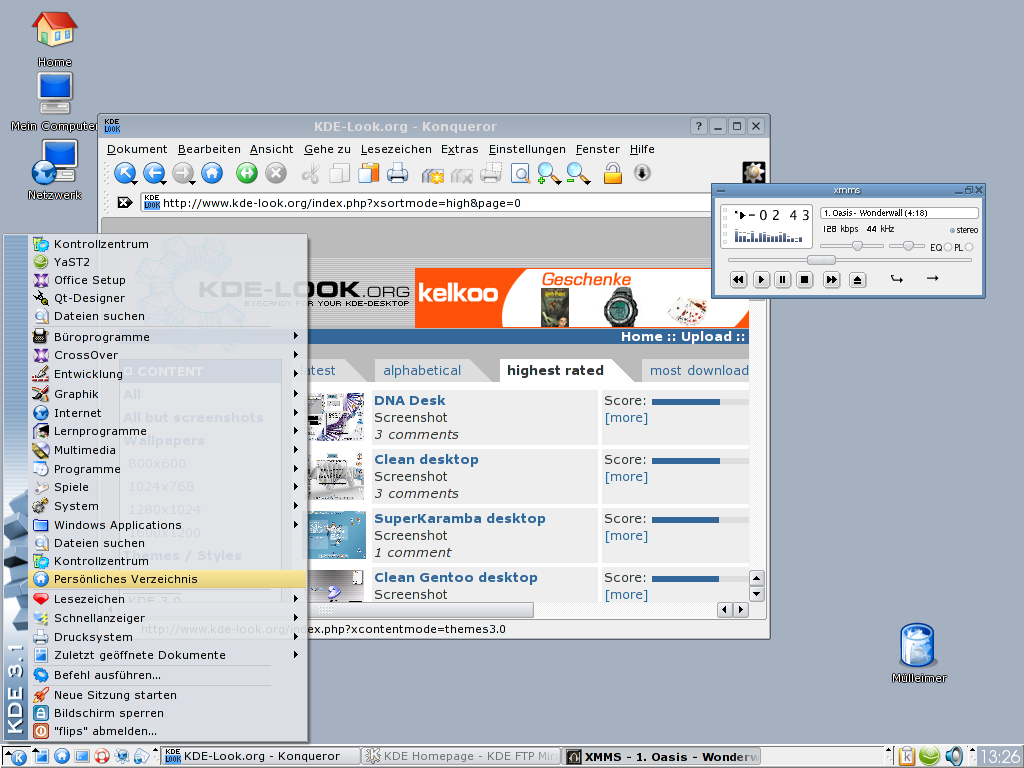Expand the Internet submenu
Viewport: 1024px width, 768px height.
[168, 413]
